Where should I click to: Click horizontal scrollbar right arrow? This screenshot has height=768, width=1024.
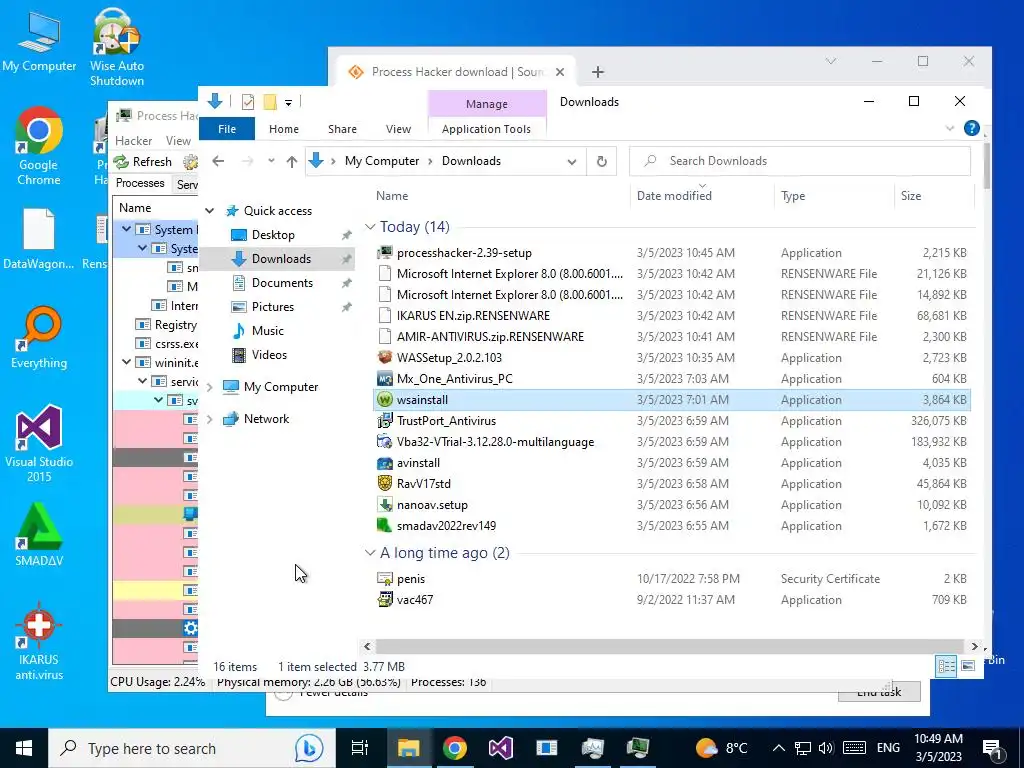click(974, 647)
